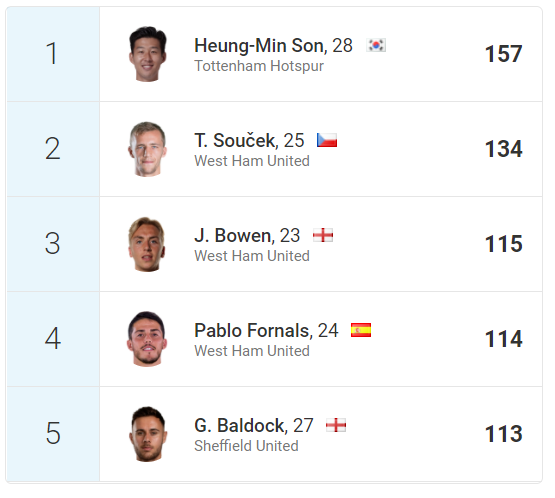Open the Sheffield United team link
555x498 pixels.
point(246,446)
